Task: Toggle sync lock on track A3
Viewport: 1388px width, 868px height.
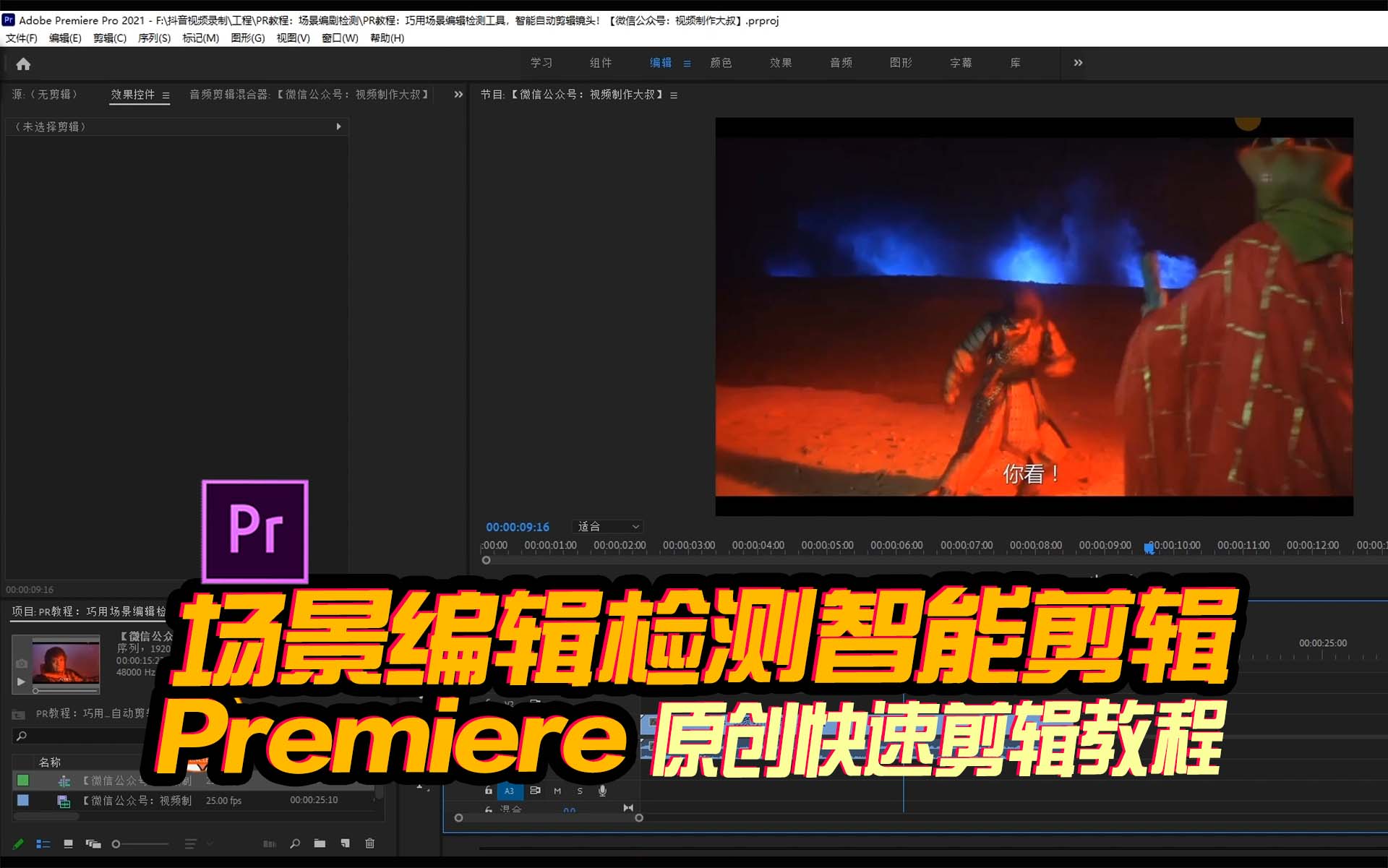Action: [x=535, y=791]
